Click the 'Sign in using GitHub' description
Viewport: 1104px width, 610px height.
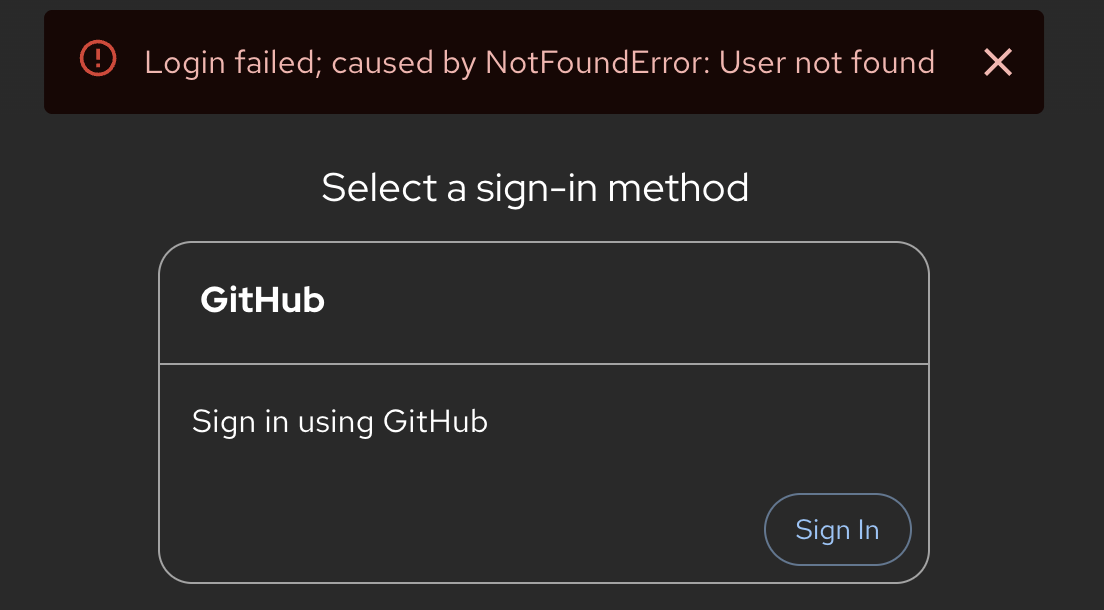tap(339, 422)
